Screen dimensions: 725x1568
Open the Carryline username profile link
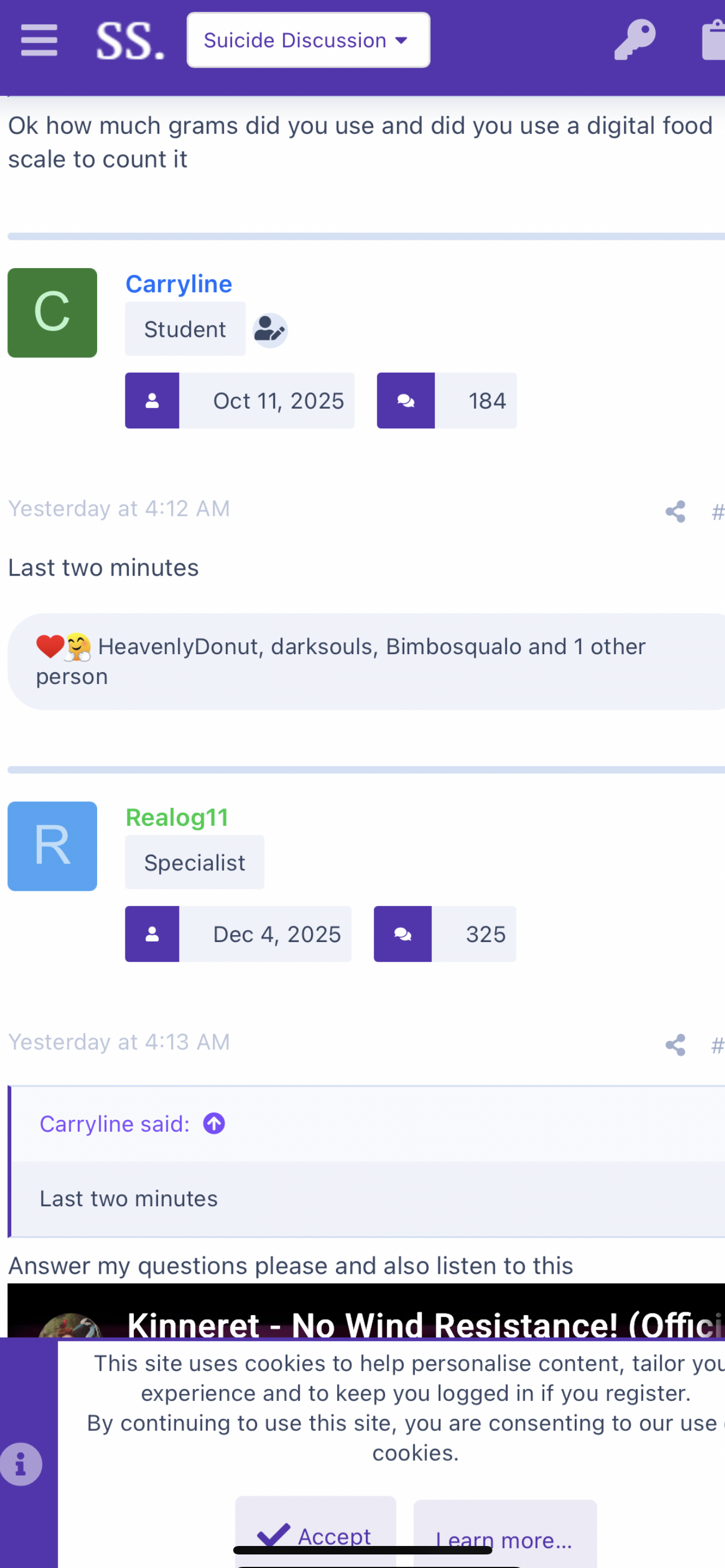click(178, 284)
